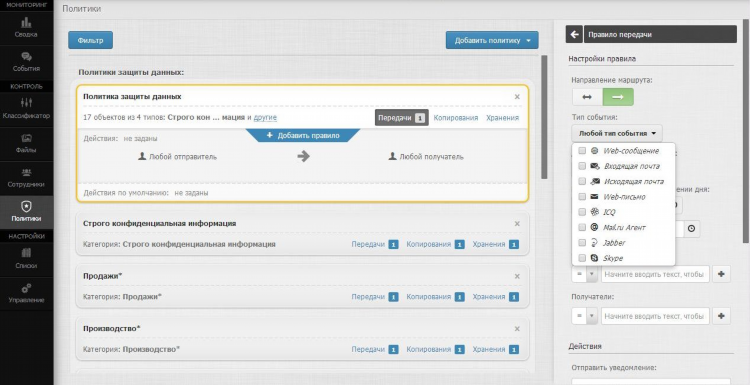Open the equals operator dropdown for Получатели

[585, 316]
